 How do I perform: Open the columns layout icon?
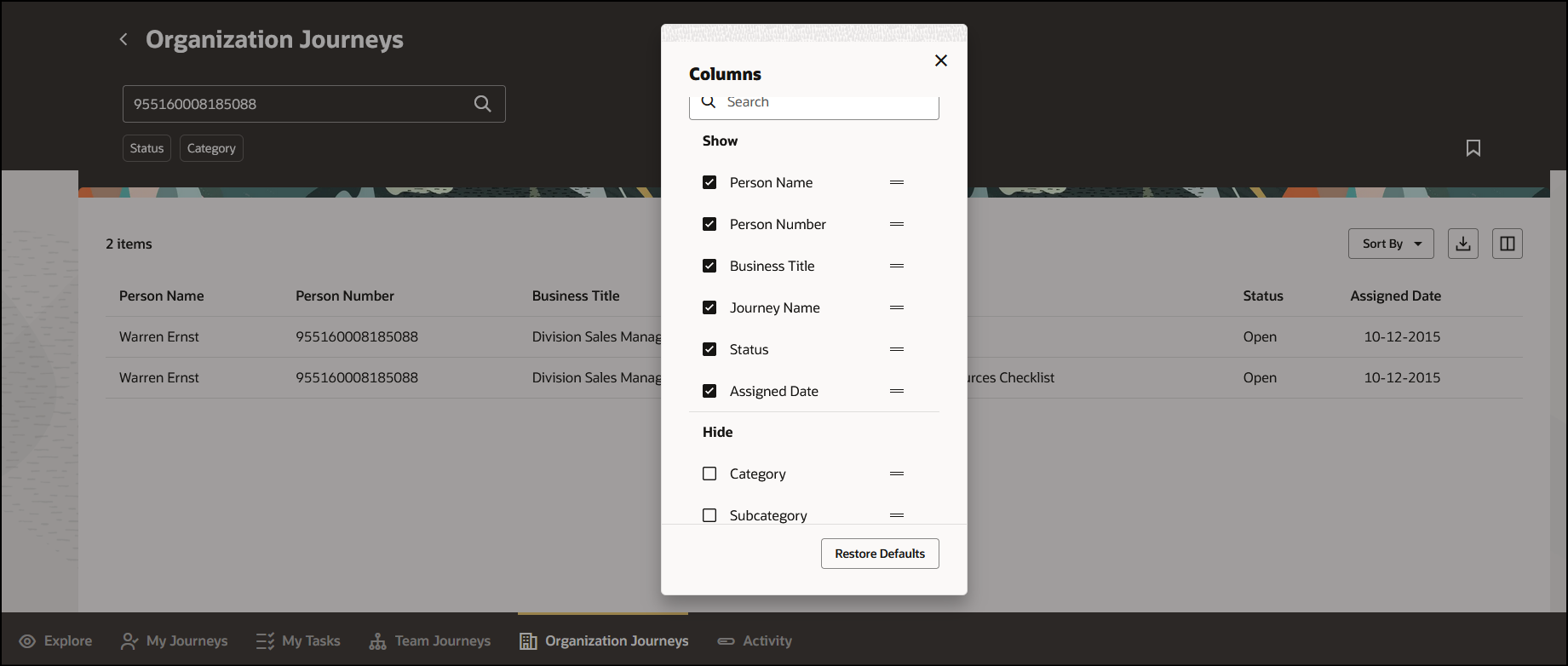(1508, 244)
